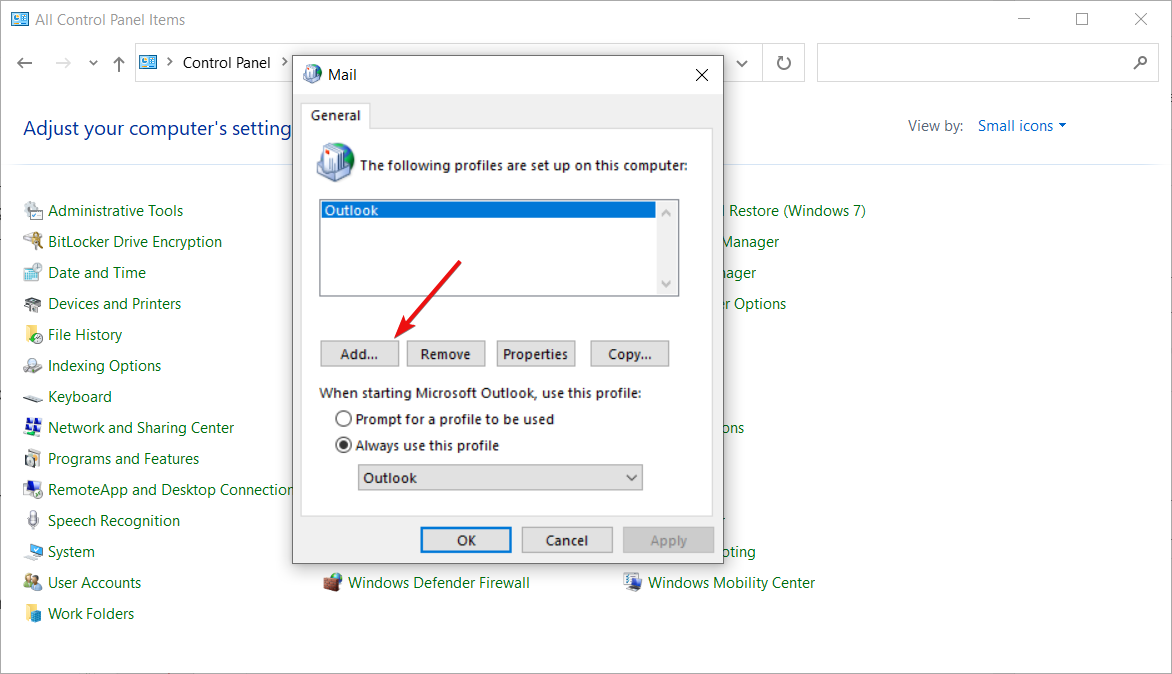Click the search magnifier icon
The height and width of the screenshot is (674, 1172).
coord(1140,63)
